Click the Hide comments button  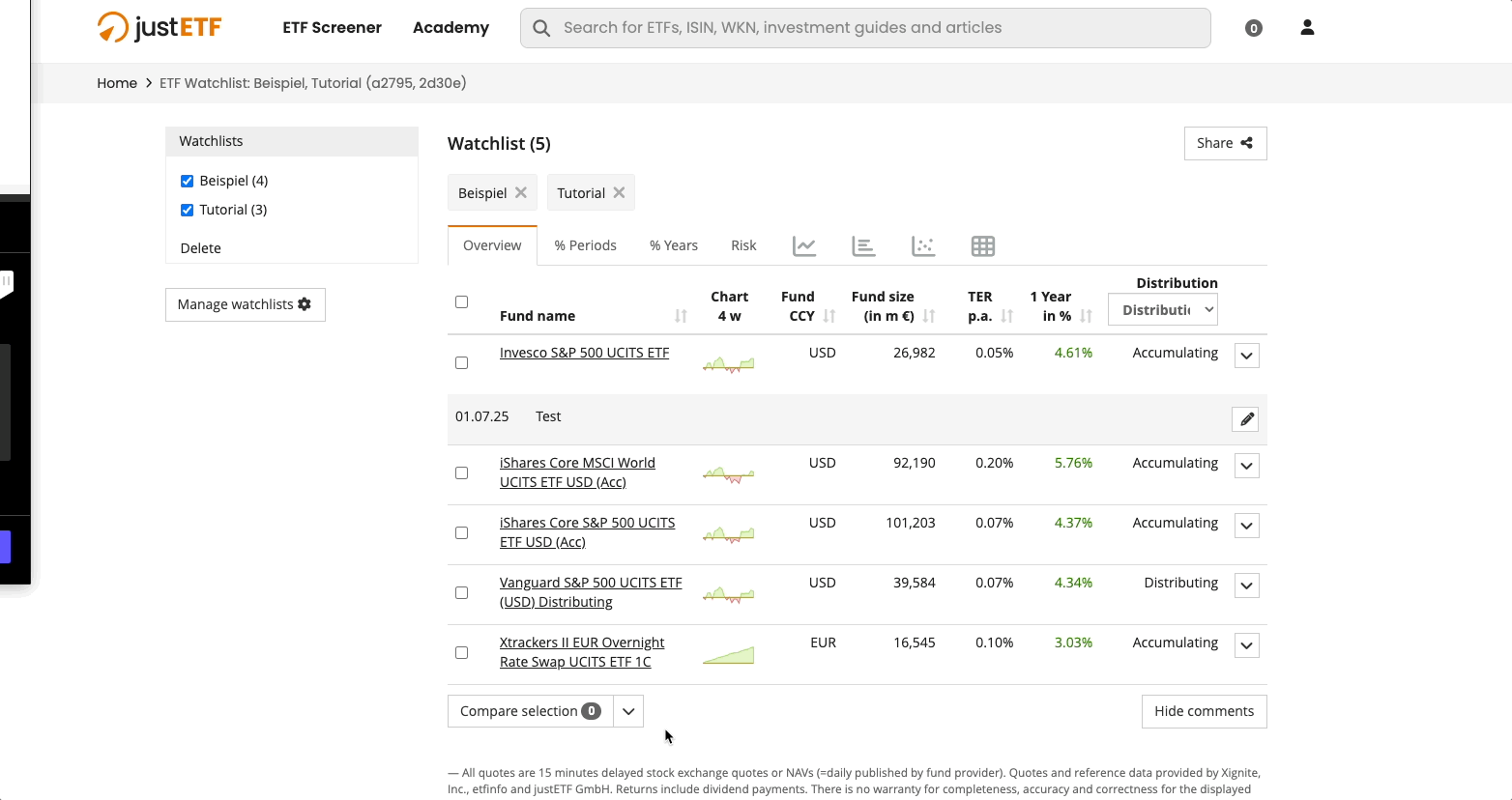1204,711
